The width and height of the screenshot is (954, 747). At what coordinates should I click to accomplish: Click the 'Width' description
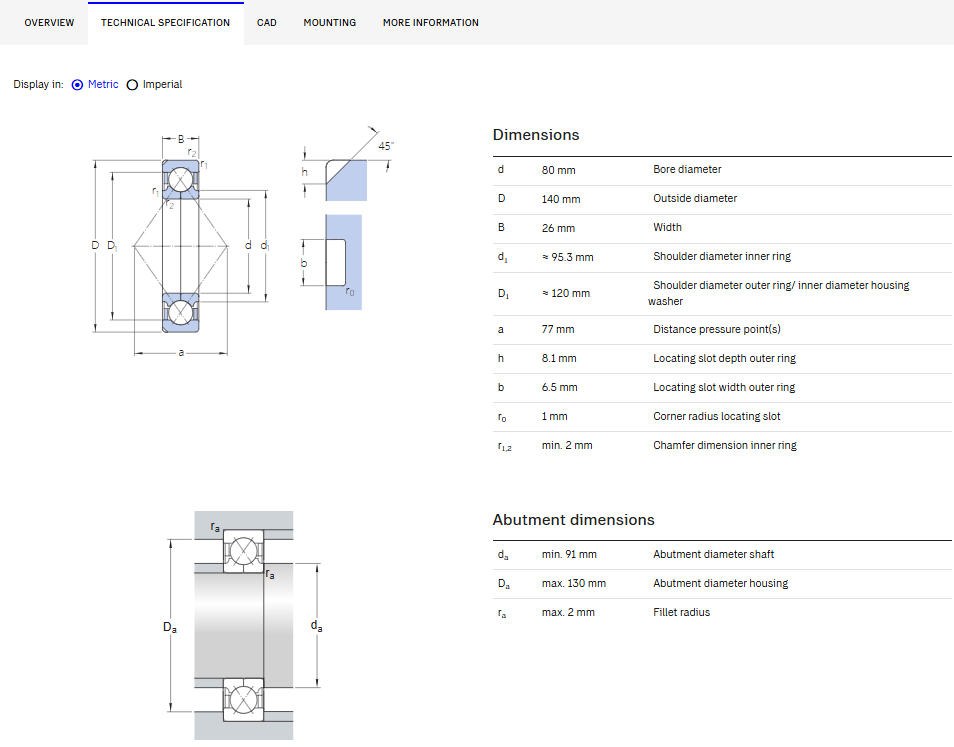(667, 228)
